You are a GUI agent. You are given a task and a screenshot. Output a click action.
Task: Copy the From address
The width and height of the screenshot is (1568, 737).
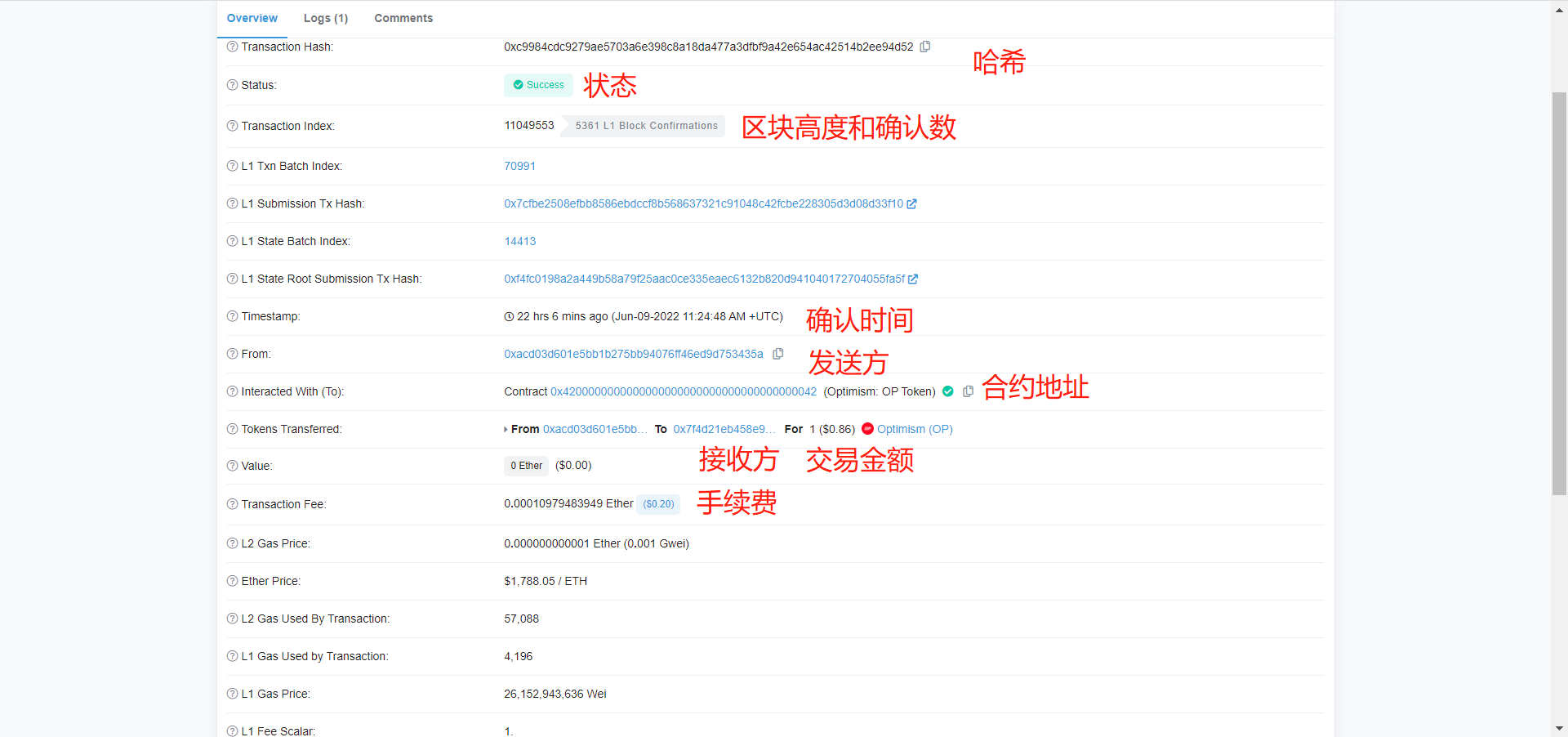[777, 354]
